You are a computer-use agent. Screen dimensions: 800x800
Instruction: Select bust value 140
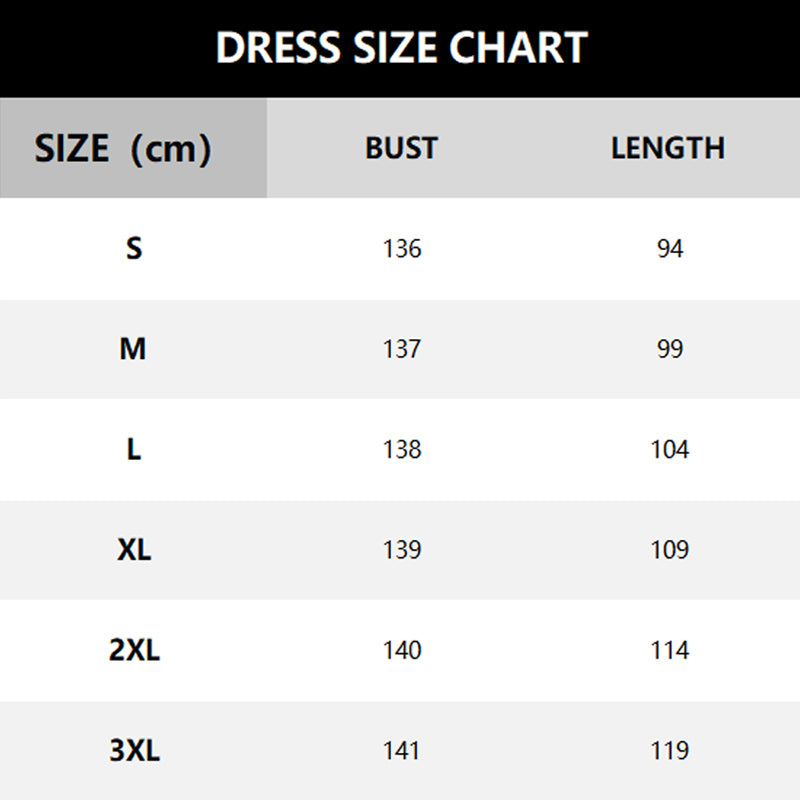click(x=402, y=651)
